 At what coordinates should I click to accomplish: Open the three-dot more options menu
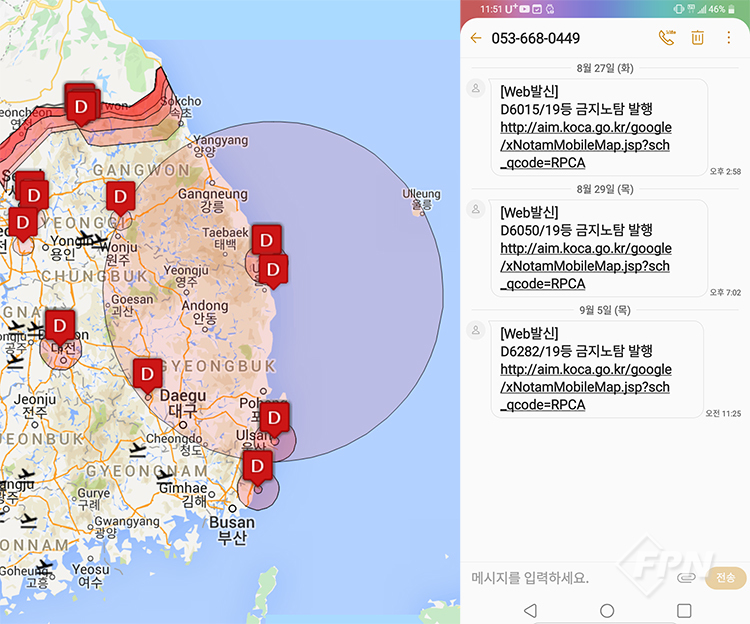tap(728, 38)
